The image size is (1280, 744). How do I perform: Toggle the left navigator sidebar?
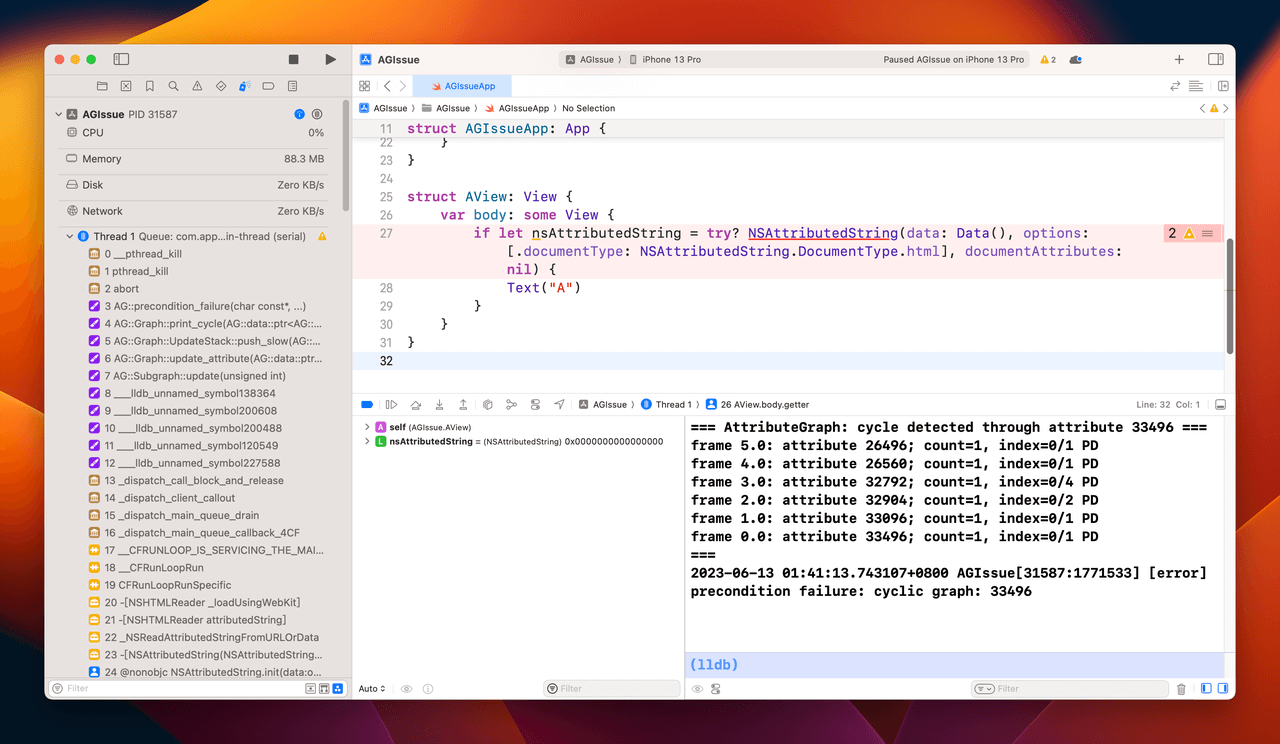tap(121, 60)
